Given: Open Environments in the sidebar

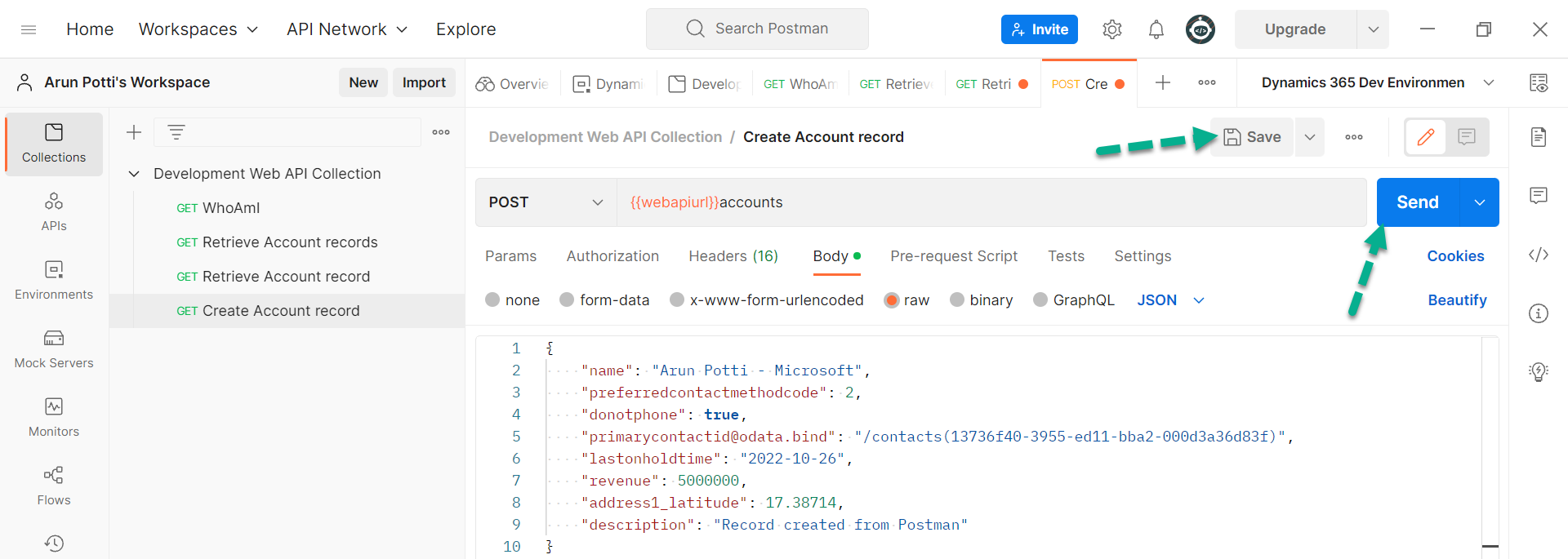Looking at the screenshot, I should [x=54, y=281].
